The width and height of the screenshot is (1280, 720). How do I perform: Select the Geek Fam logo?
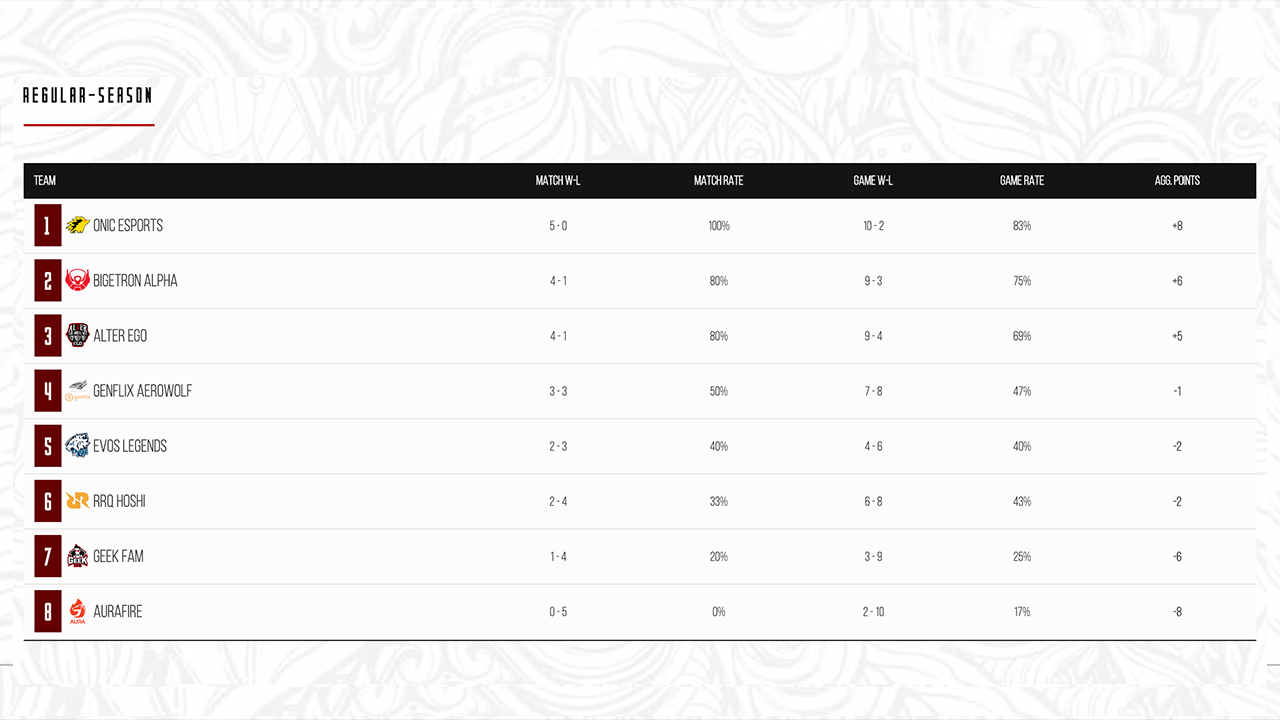click(78, 556)
